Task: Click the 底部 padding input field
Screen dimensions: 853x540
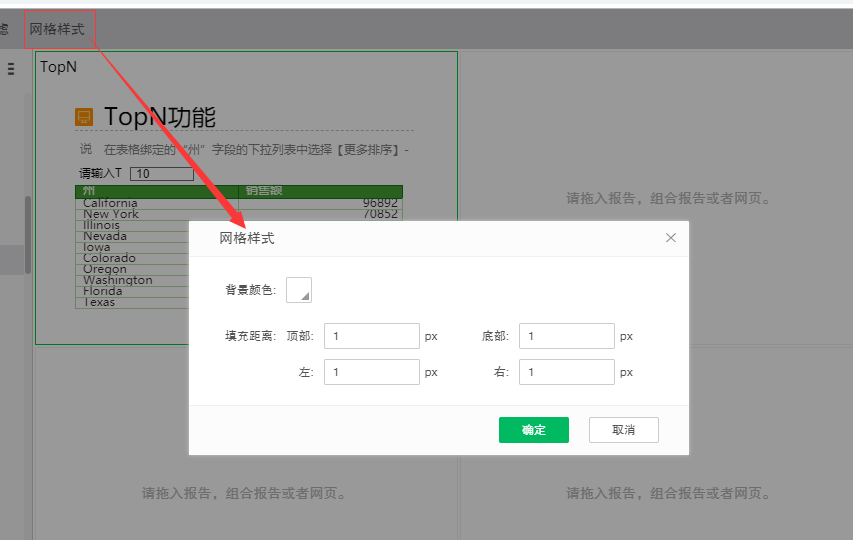Action: 566,336
